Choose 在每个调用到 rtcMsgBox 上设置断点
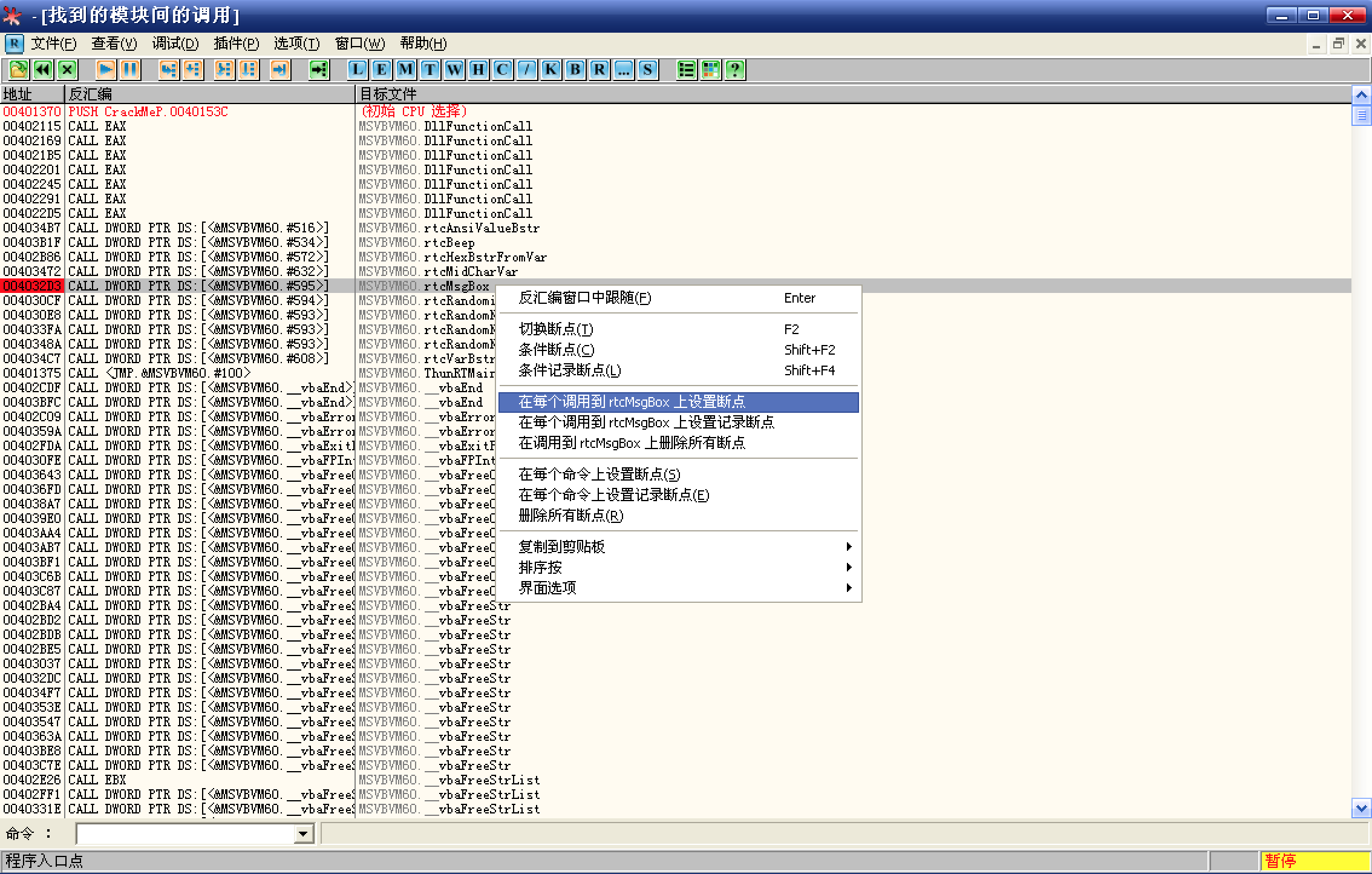The height and width of the screenshot is (874, 1372). [632, 402]
